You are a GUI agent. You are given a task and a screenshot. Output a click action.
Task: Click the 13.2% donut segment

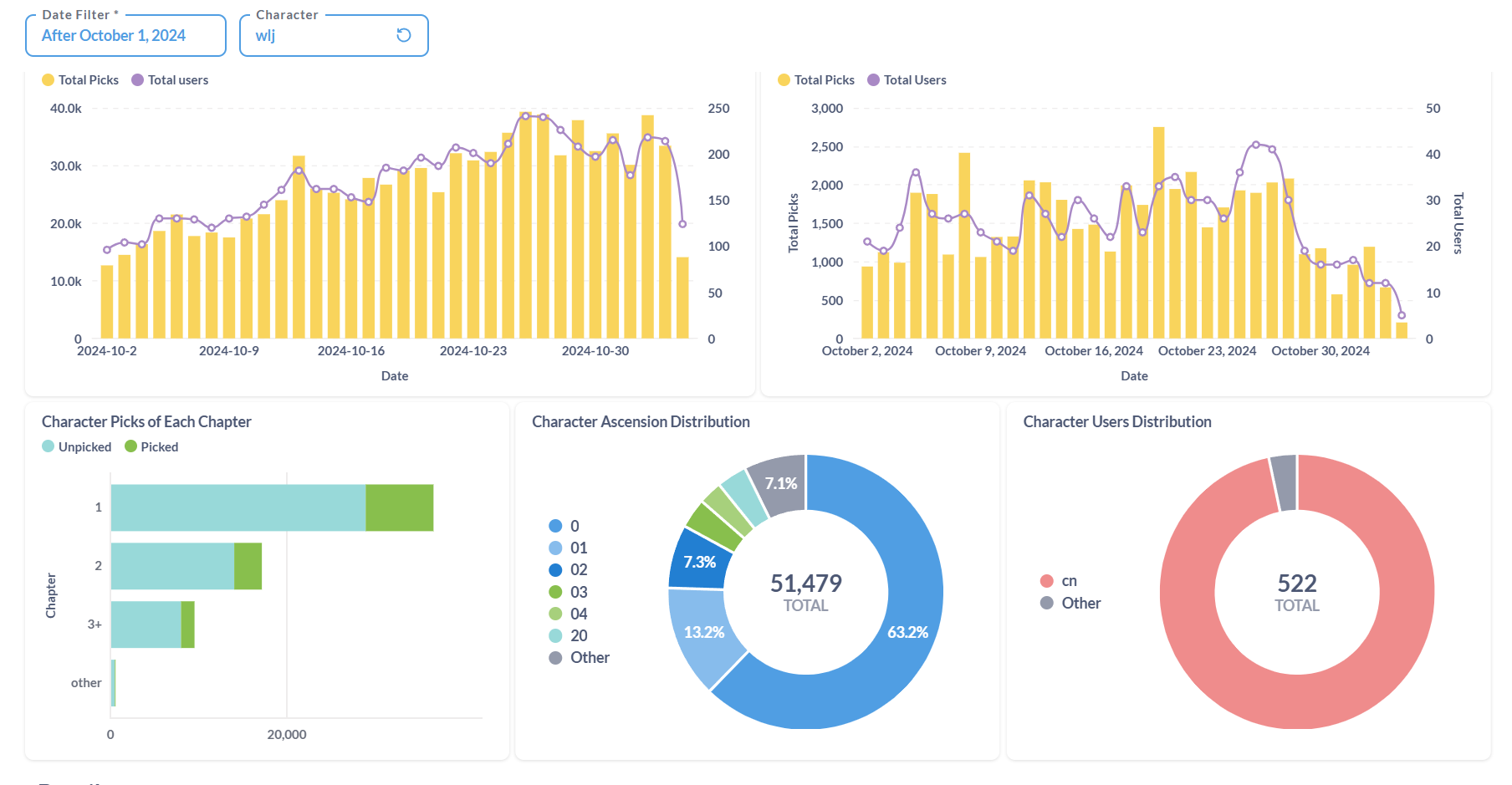704,633
